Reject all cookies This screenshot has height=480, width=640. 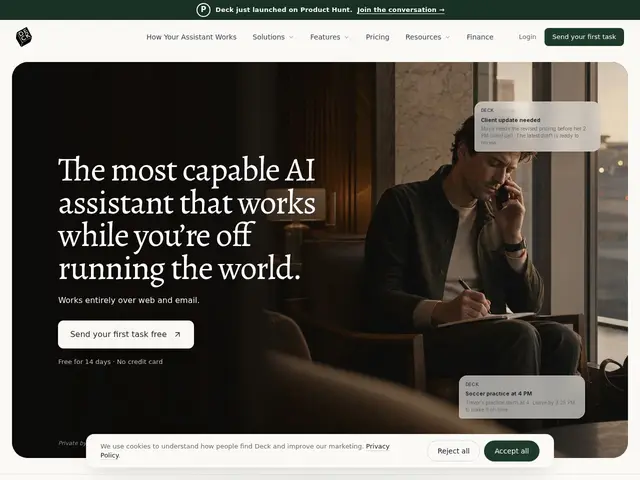point(453,451)
